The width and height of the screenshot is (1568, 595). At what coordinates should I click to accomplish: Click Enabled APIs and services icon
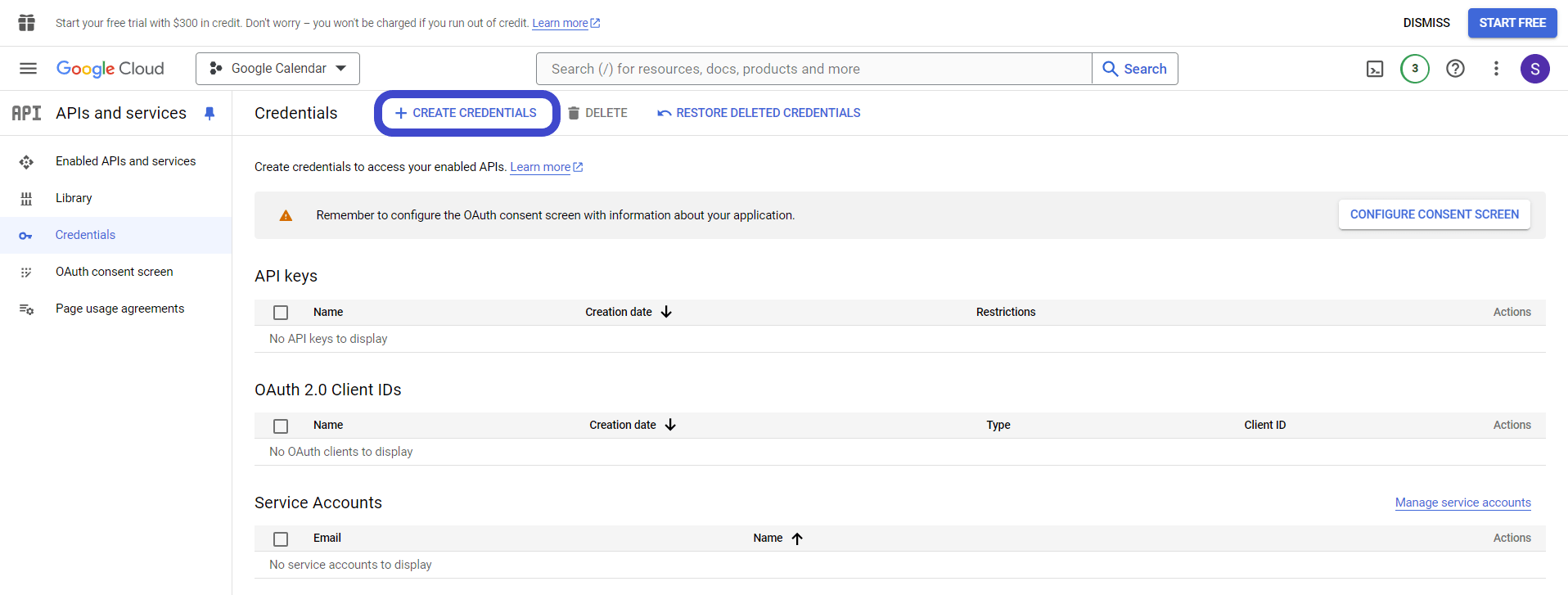(x=26, y=162)
